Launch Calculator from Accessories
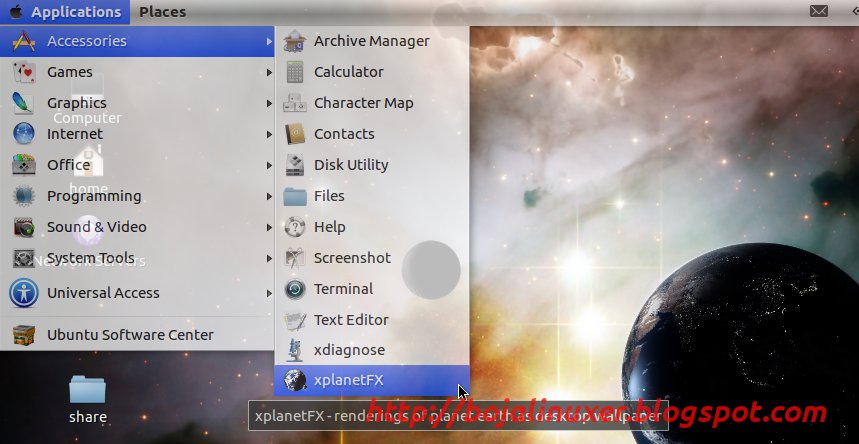The width and height of the screenshot is (859, 444). (372, 72)
